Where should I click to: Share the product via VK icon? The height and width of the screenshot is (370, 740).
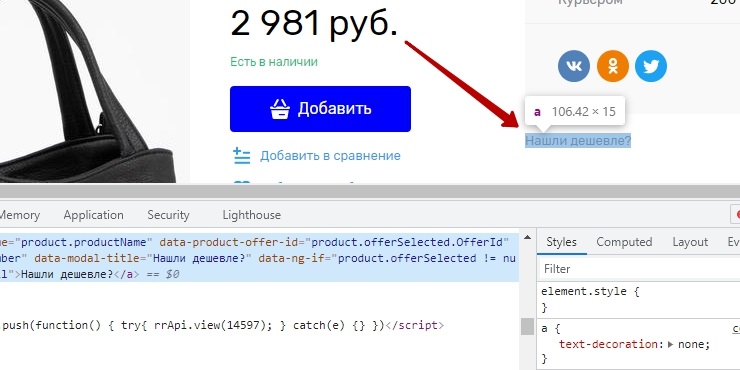pyautogui.click(x=574, y=66)
